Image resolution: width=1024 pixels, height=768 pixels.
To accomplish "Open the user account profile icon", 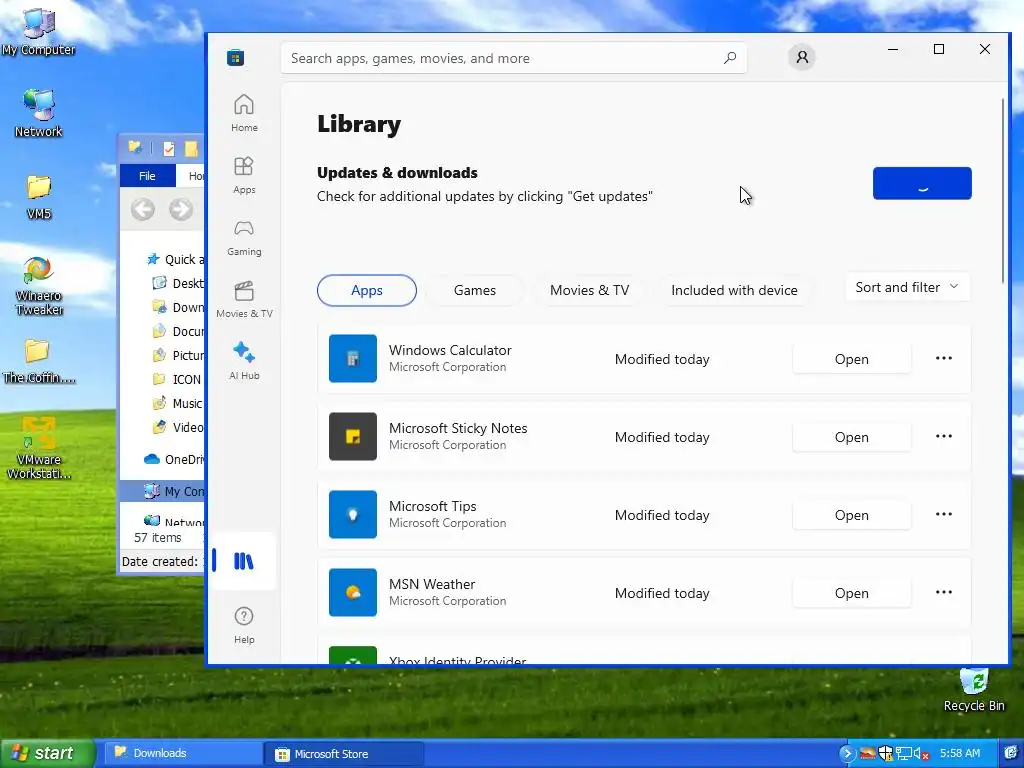I will (802, 57).
